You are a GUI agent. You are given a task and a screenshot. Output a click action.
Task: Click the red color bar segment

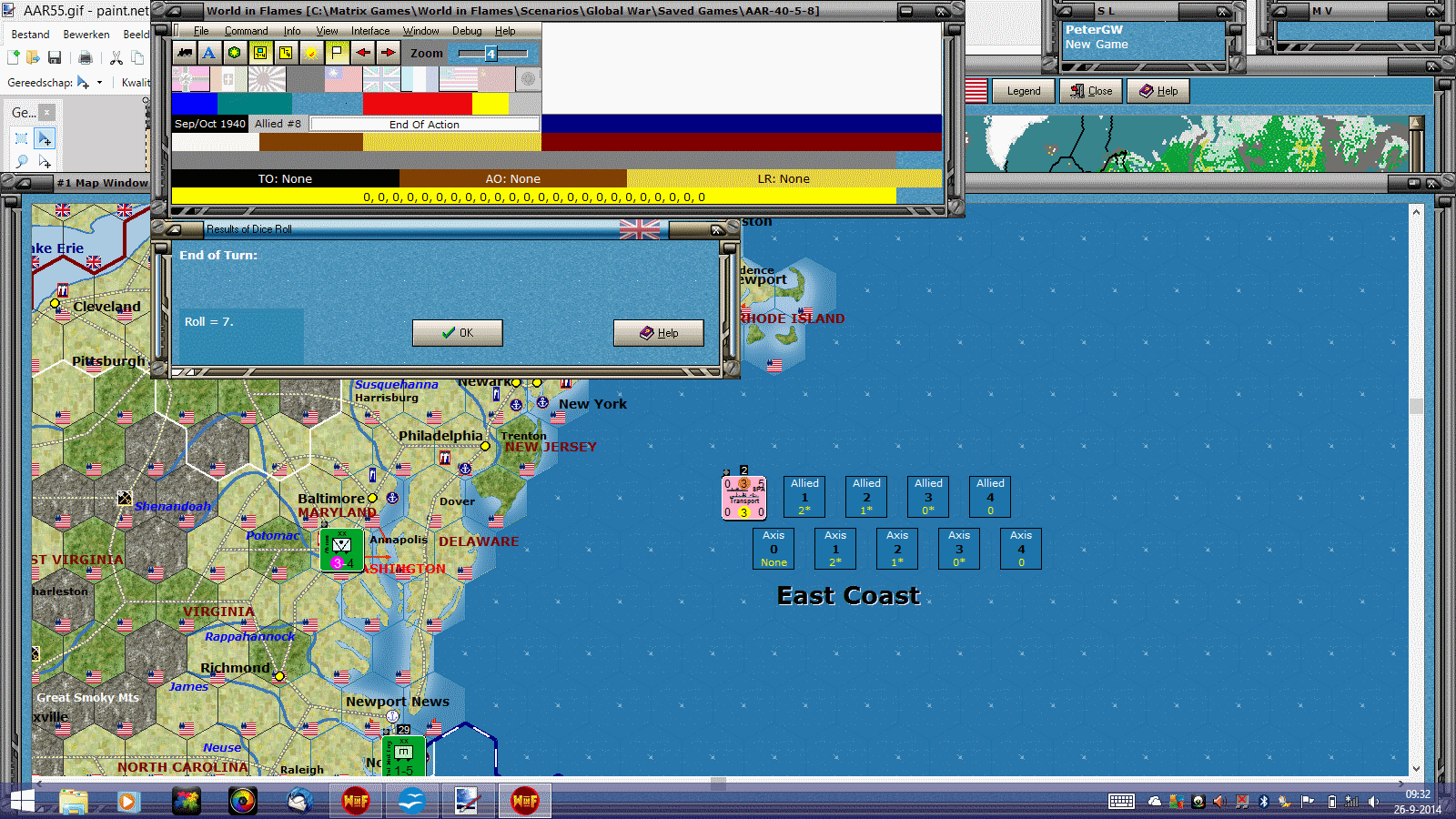[418, 104]
